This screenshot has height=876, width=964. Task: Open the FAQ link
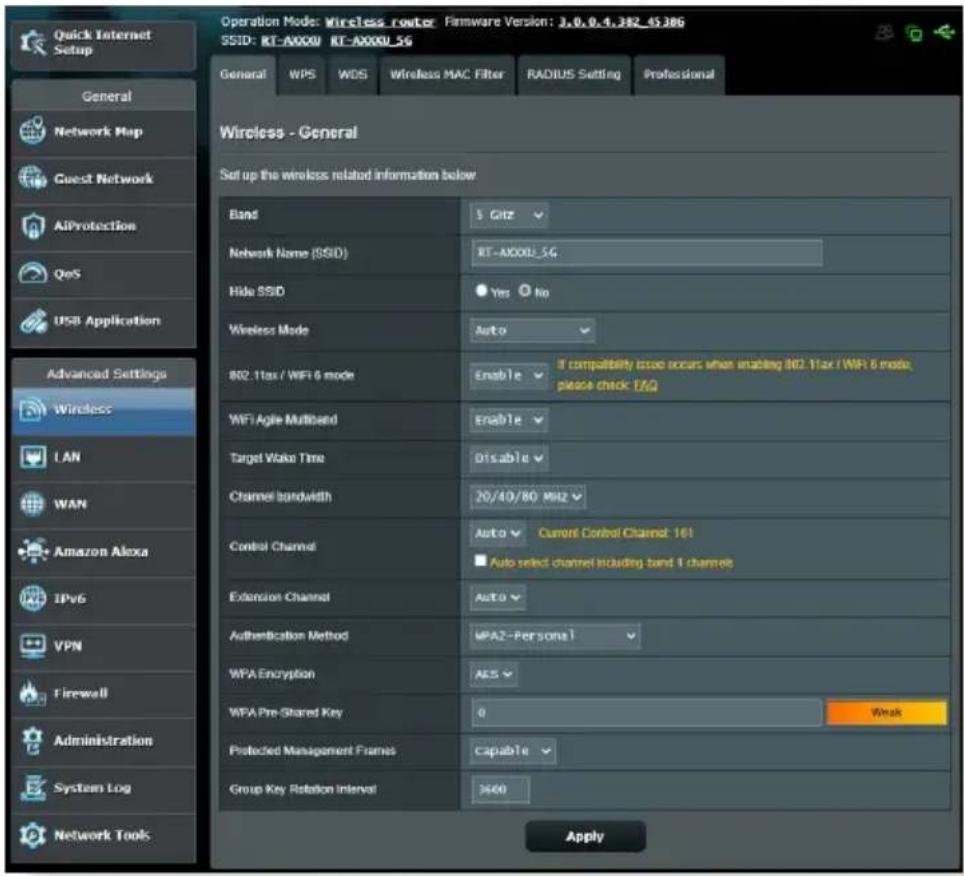[646, 385]
